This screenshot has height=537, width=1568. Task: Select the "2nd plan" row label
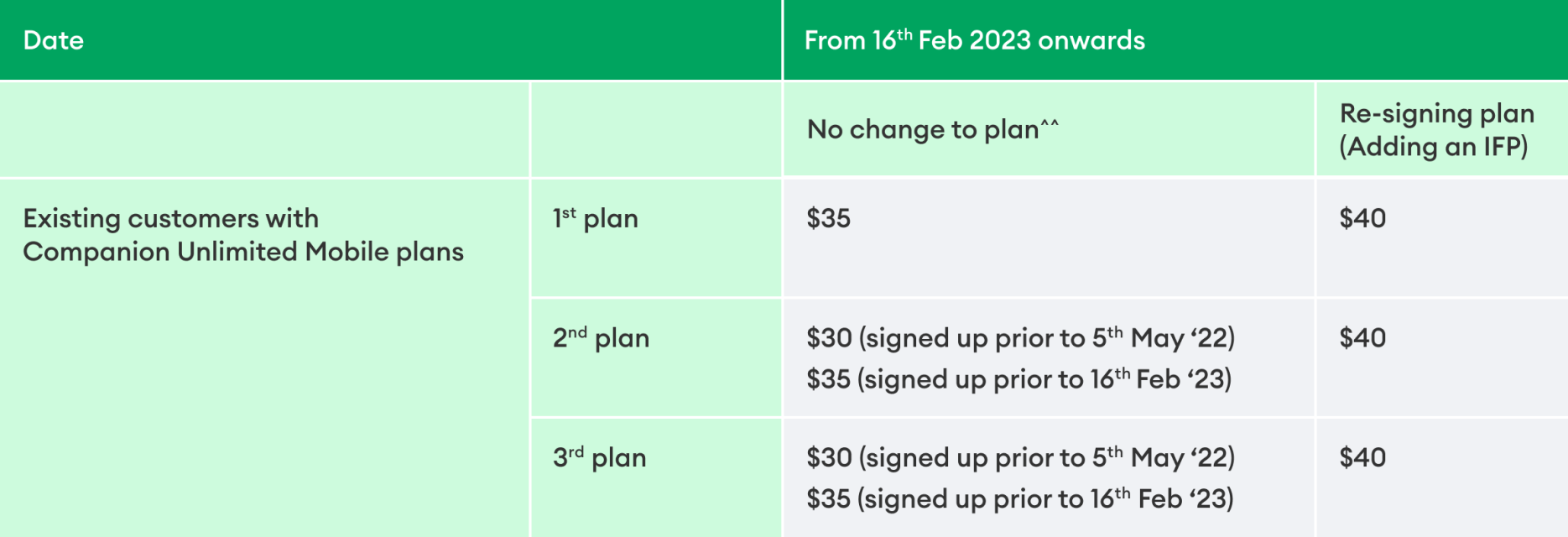tap(601, 338)
